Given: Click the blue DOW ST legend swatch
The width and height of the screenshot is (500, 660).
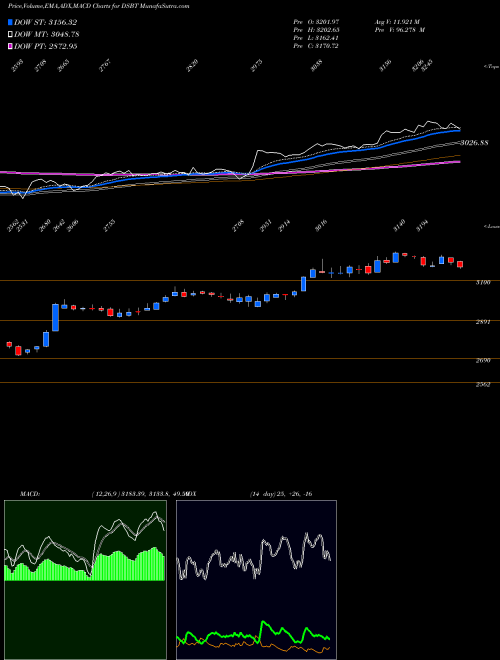Looking at the screenshot, I should (x=10, y=22).
